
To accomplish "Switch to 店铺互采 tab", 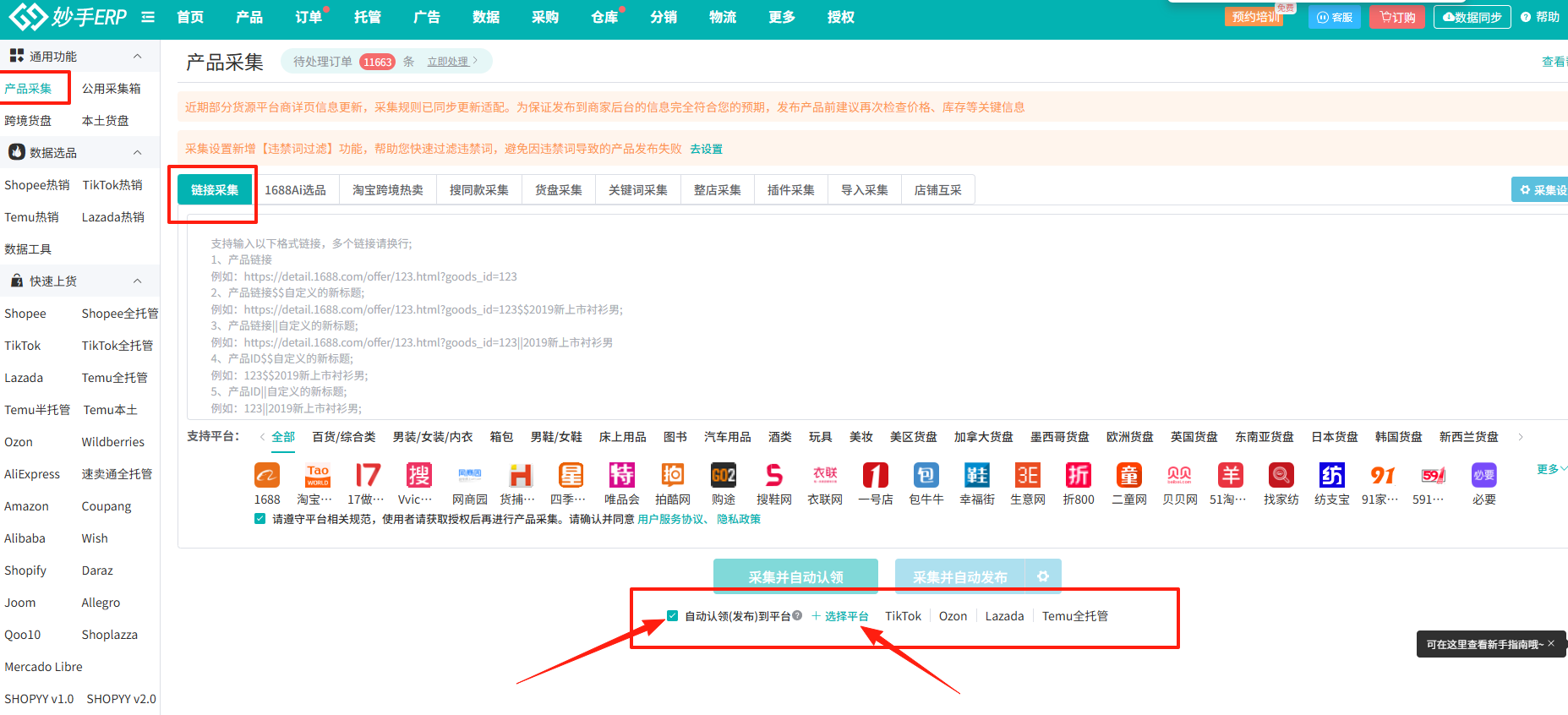I will pyautogui.click(x=938, y=190).
